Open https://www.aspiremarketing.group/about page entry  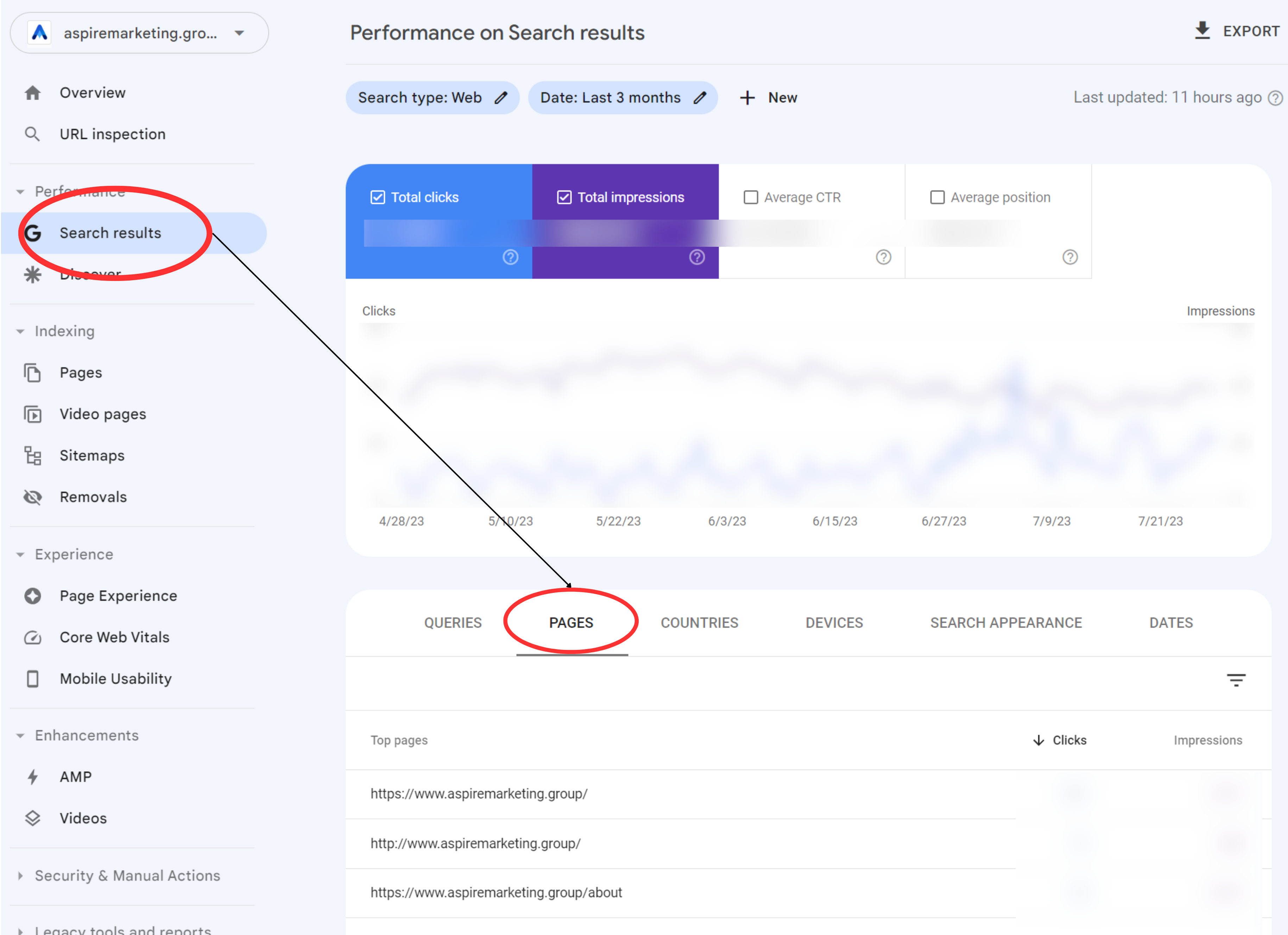(x=496, y=892)
